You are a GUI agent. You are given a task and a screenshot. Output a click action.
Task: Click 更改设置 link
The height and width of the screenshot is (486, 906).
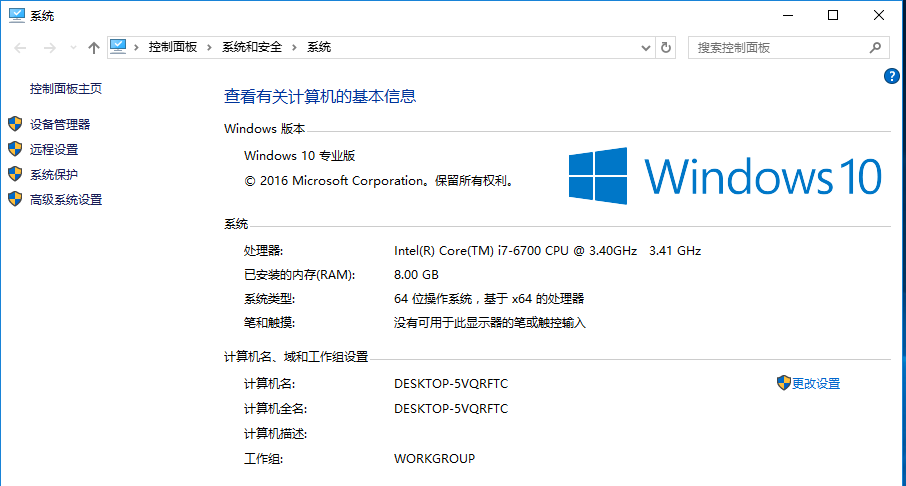tap(816, 384)
